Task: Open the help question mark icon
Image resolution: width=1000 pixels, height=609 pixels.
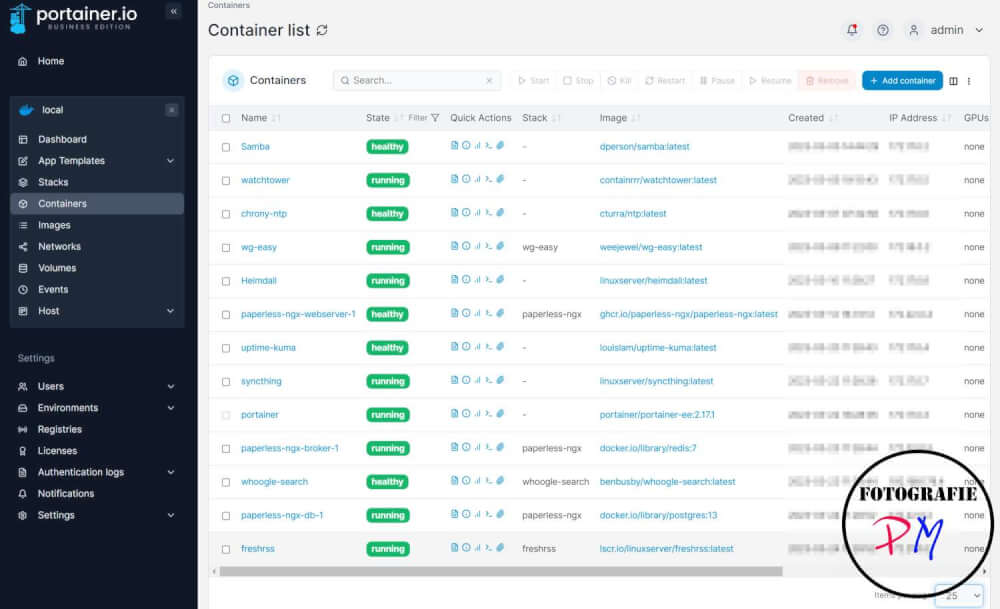Action: (x=883, y=30)
